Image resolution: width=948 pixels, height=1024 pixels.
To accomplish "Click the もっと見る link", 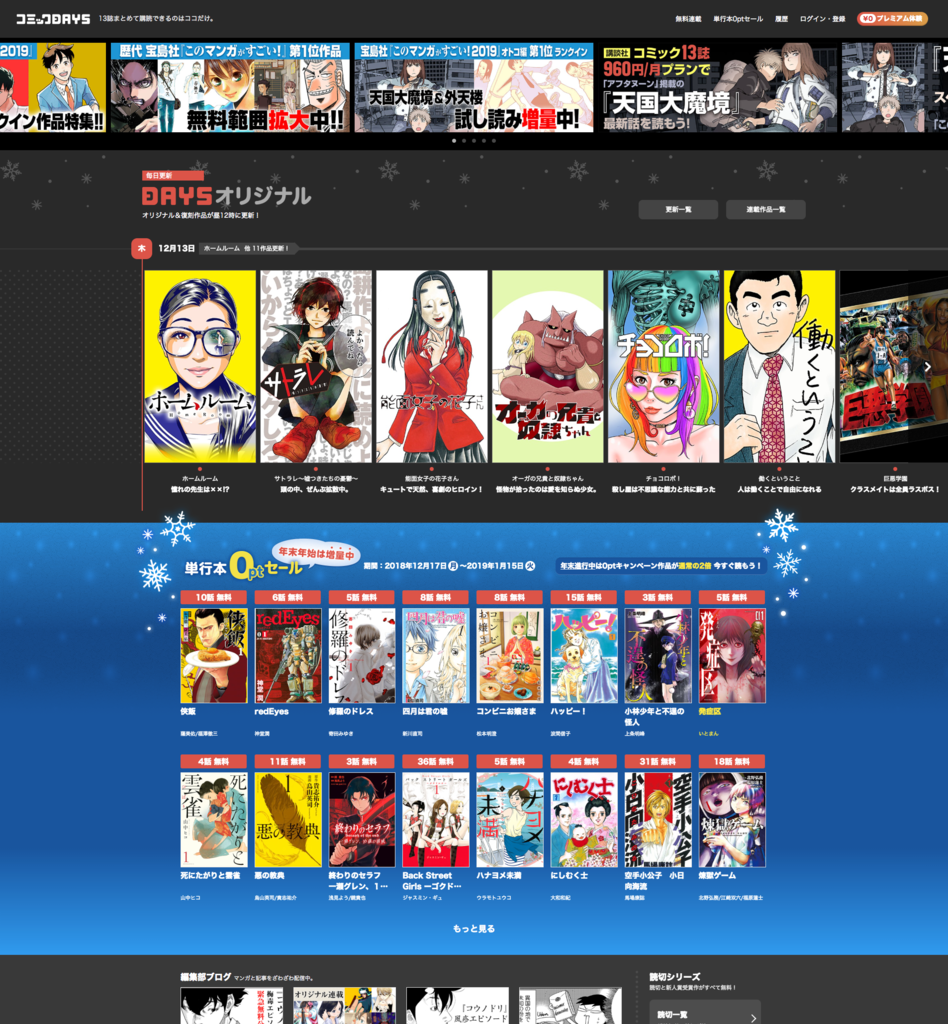I will coord(474,928).
